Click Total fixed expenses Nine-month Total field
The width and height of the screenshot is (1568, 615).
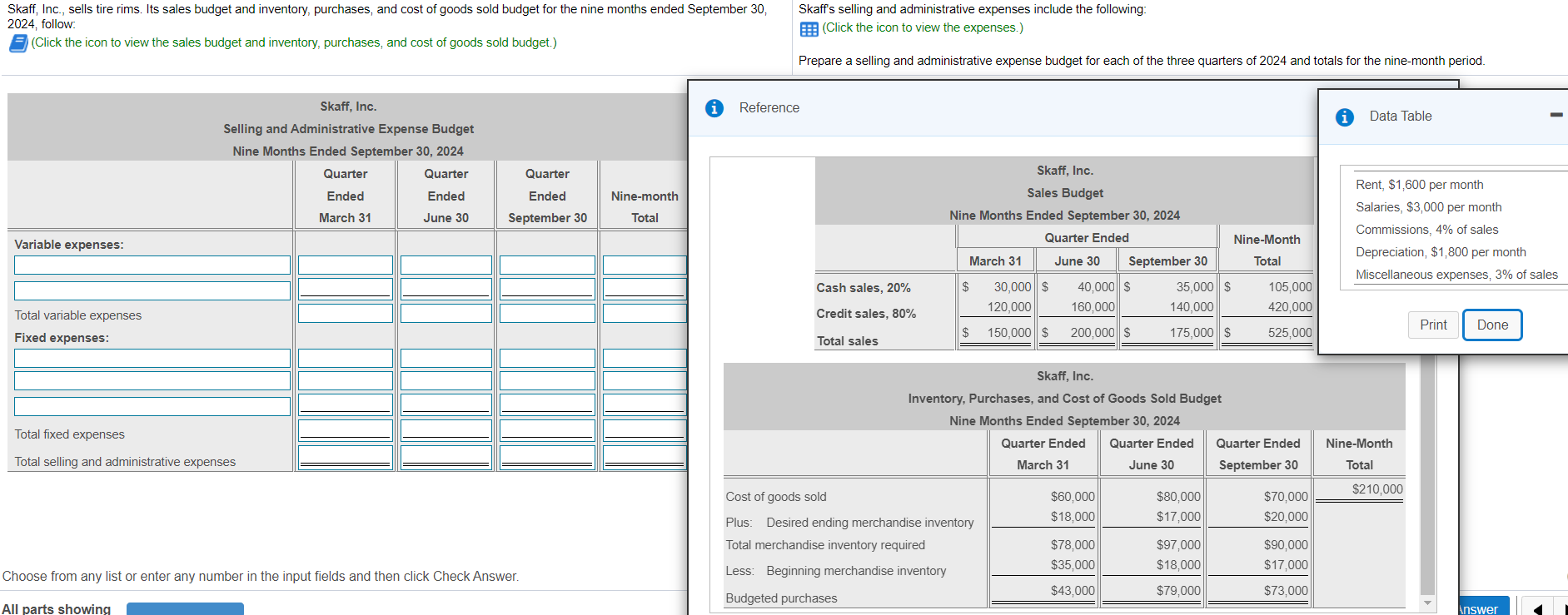645,431
